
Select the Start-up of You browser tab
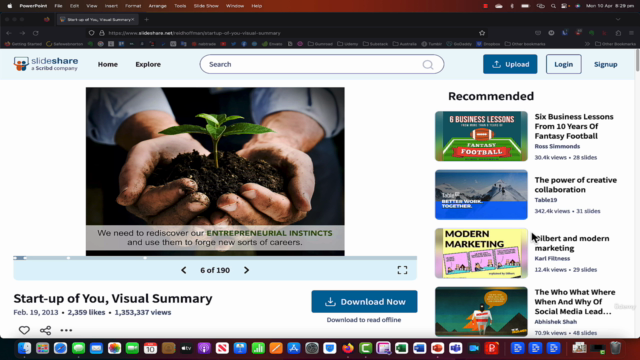pyautogui.click(x=97, y=19)
